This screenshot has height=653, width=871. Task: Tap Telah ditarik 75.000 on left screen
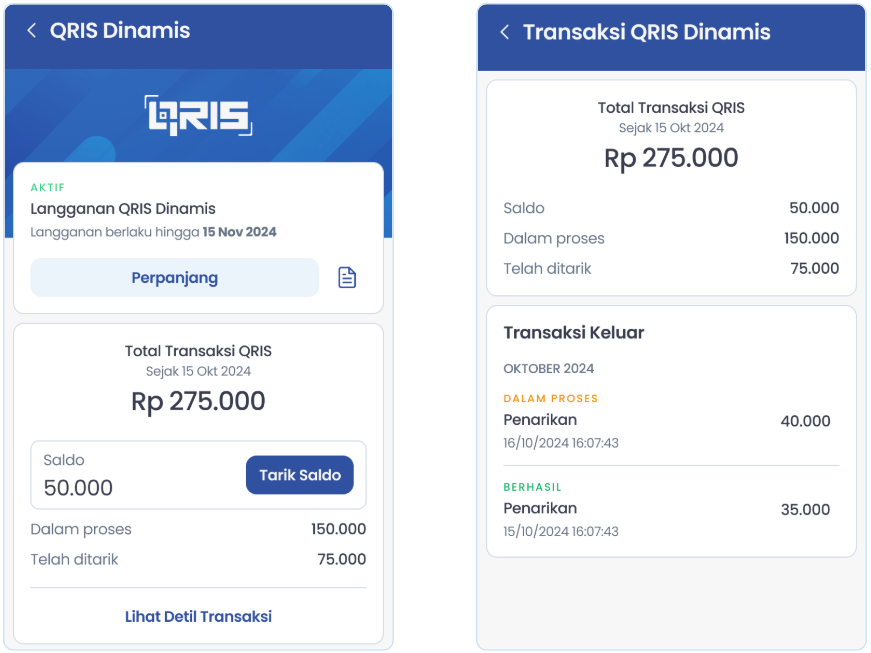(x=198, y=559)
